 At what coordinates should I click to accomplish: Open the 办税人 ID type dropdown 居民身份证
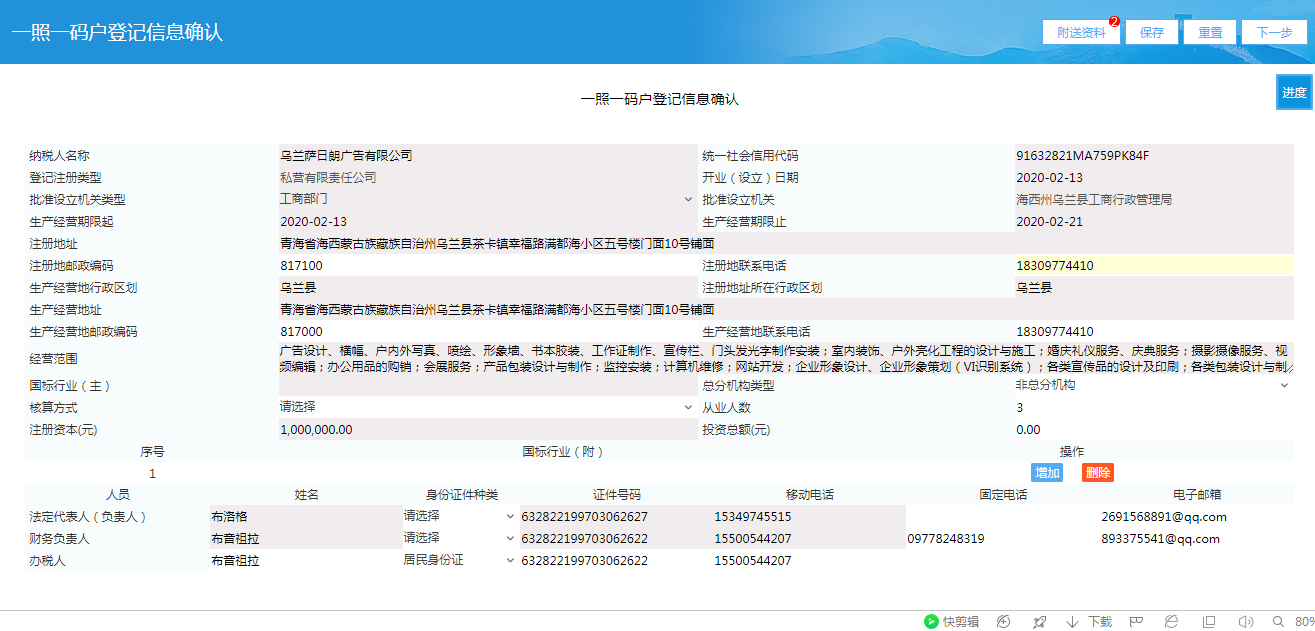pyautogui.click(x=510, y=560)
